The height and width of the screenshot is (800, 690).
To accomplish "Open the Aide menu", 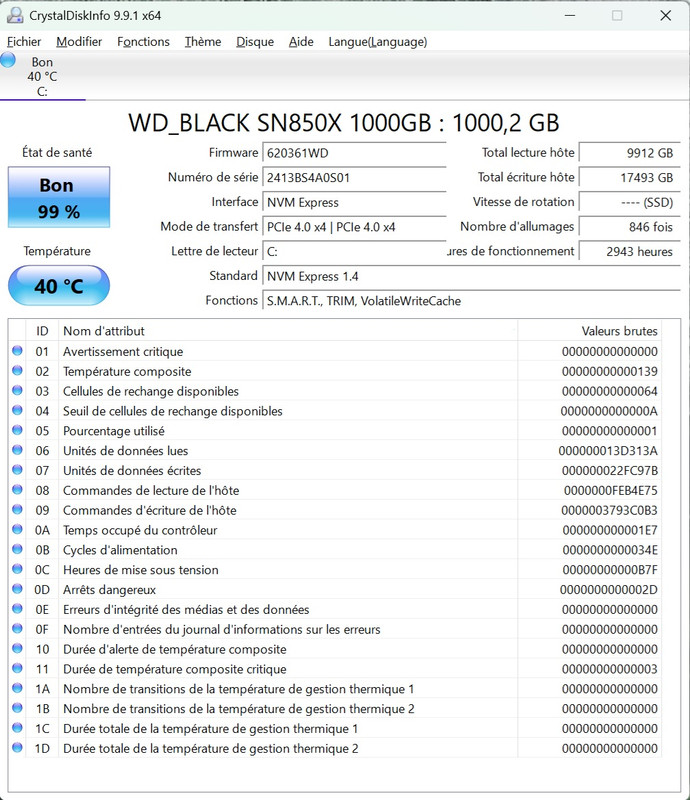I will (301, 42).
